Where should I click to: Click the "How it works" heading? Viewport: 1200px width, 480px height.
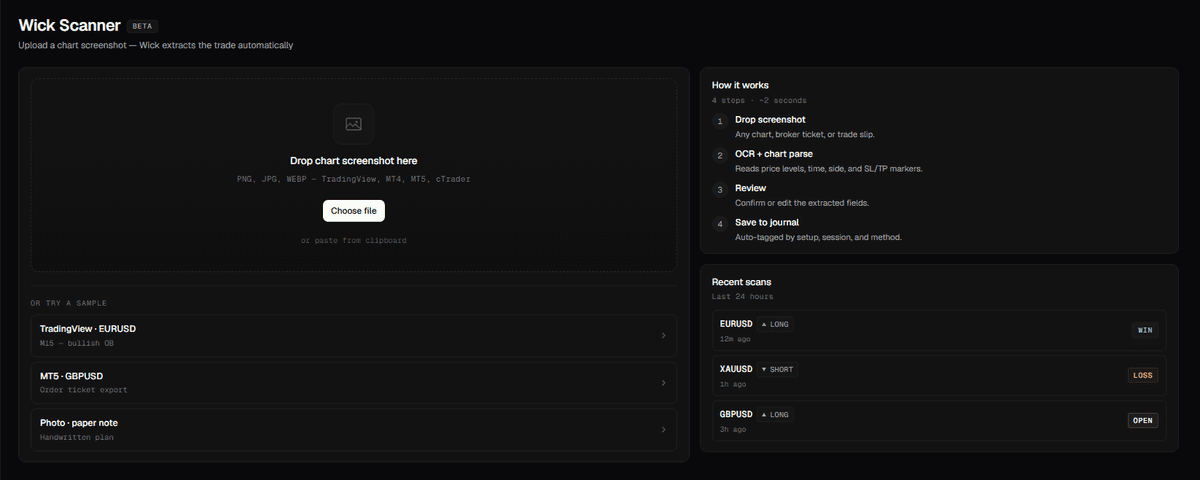pos(740,85)
